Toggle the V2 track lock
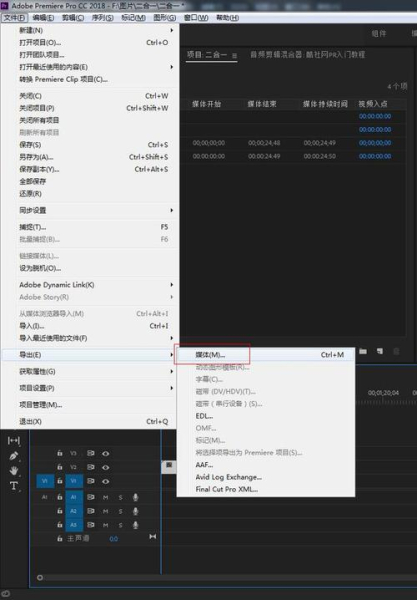 click(x=60, y=467)
